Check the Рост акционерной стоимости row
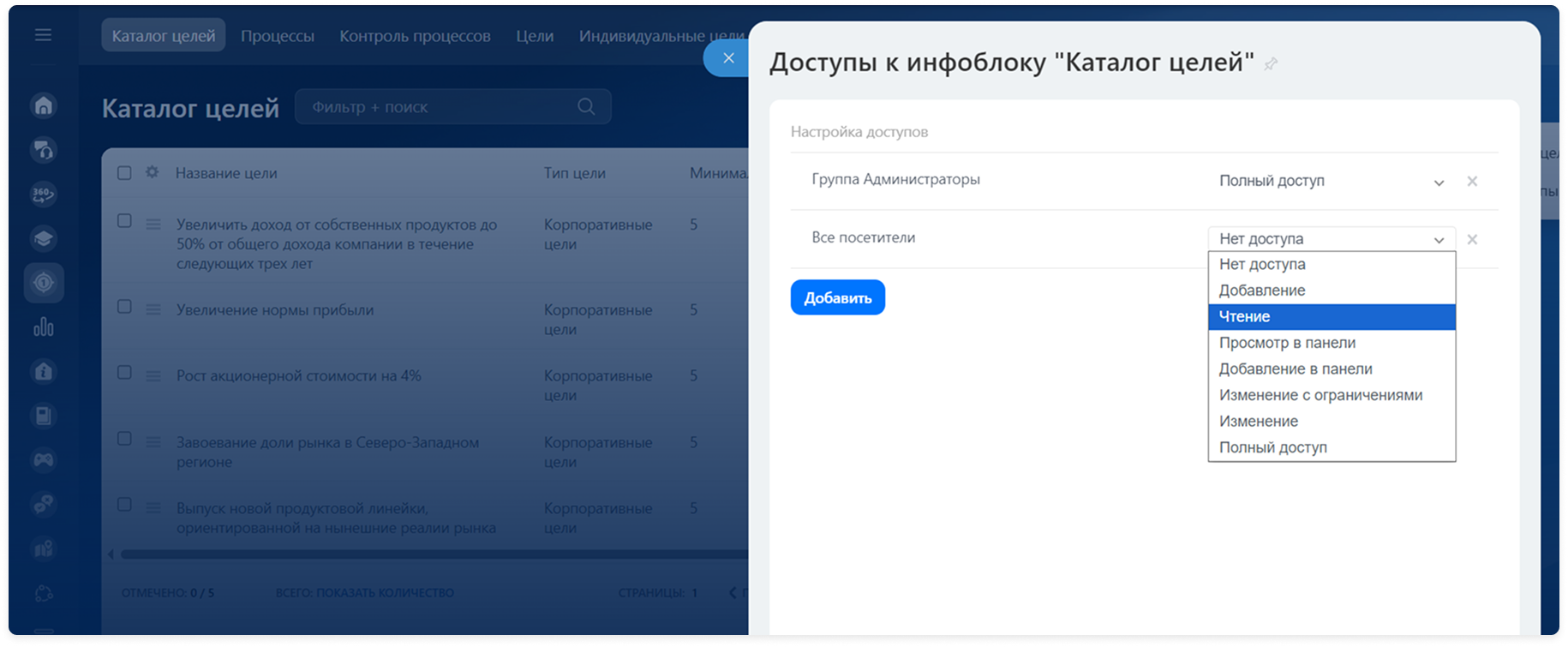1568x647 pixels. [124, 373]
